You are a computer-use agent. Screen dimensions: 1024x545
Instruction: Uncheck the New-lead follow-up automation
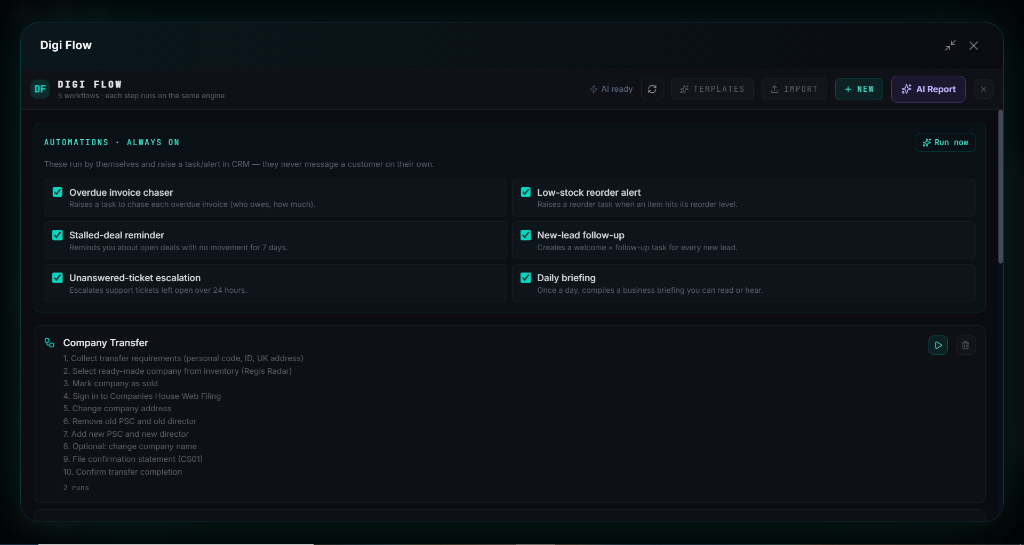click(526, 235)
